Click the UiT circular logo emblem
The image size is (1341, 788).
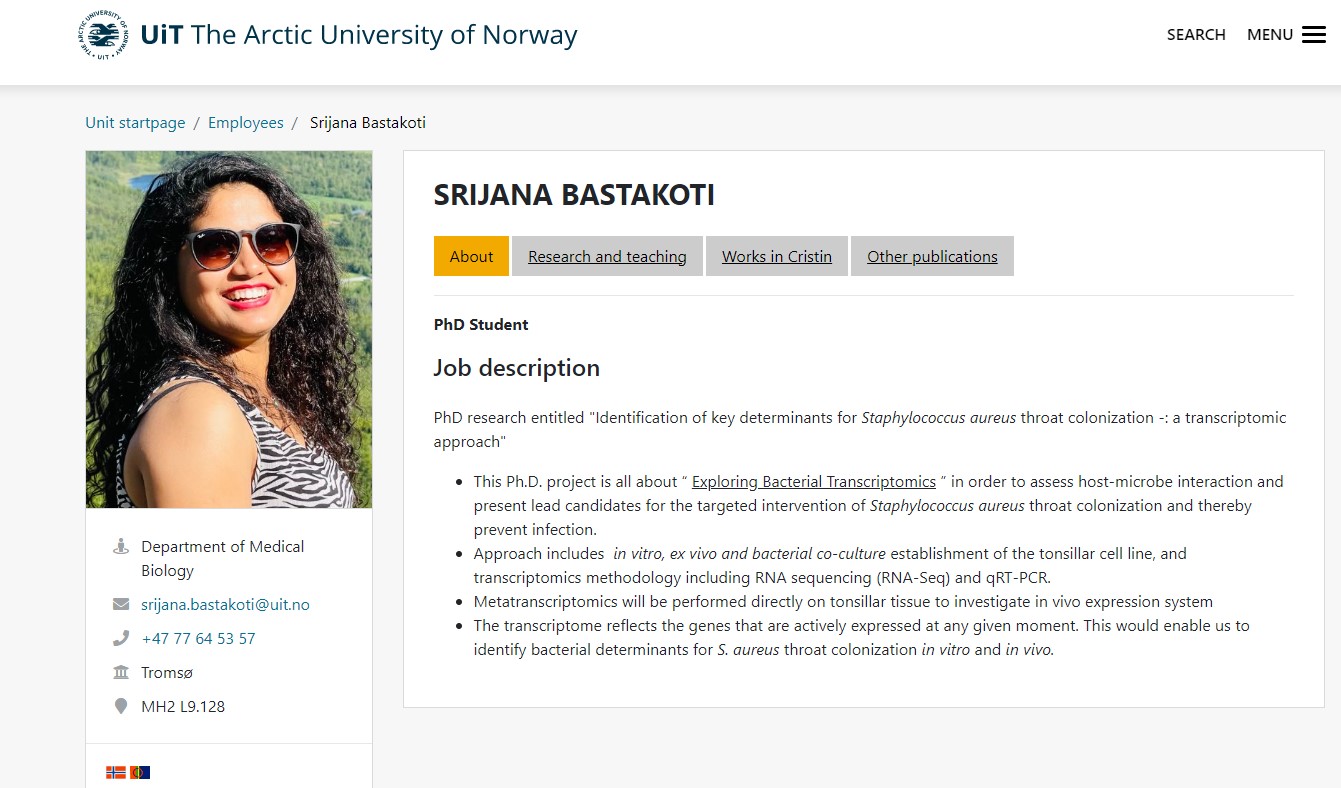pyautogui.click(x=105, y=35)
